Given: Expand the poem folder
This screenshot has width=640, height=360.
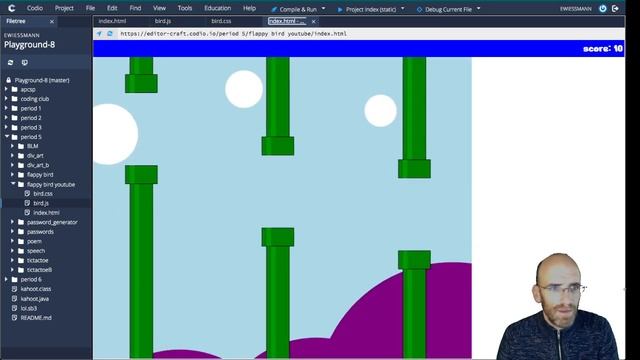Looking at the screenshot, I should pyautogui.click(x=12, y=241).
